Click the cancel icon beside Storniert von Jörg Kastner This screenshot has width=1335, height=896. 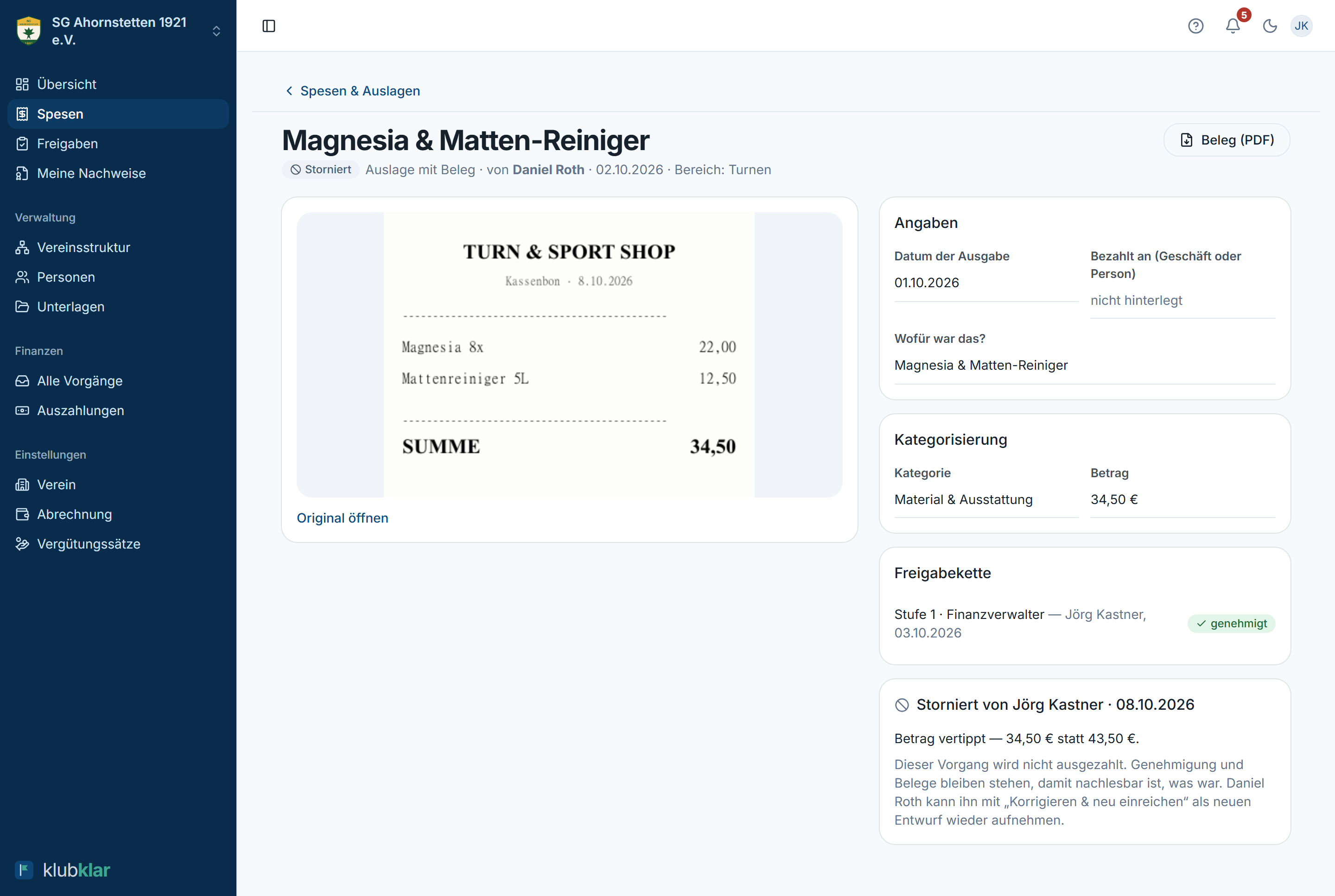click(x=902, y=705)
